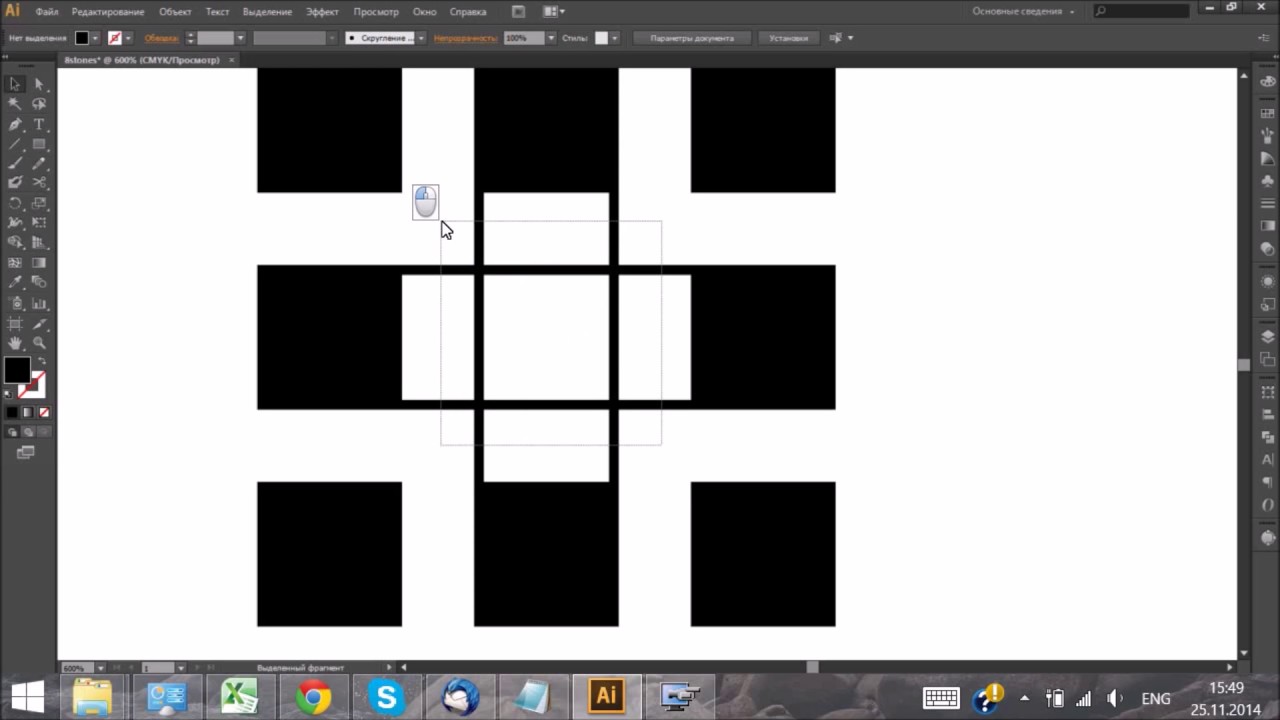Select the Paintbrush tool
This screenshot has width=1280, height=720.
[15, 163]
